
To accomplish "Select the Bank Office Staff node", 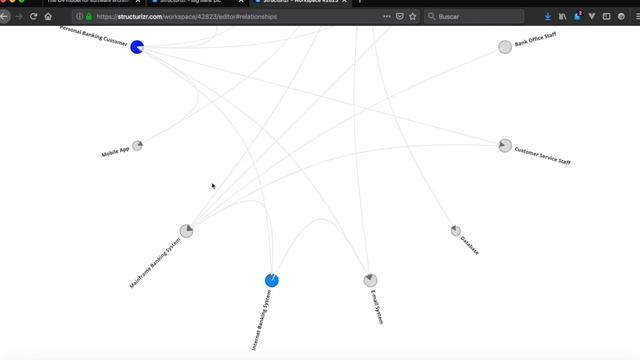I will pyautogui.click(x=505, y=47).
